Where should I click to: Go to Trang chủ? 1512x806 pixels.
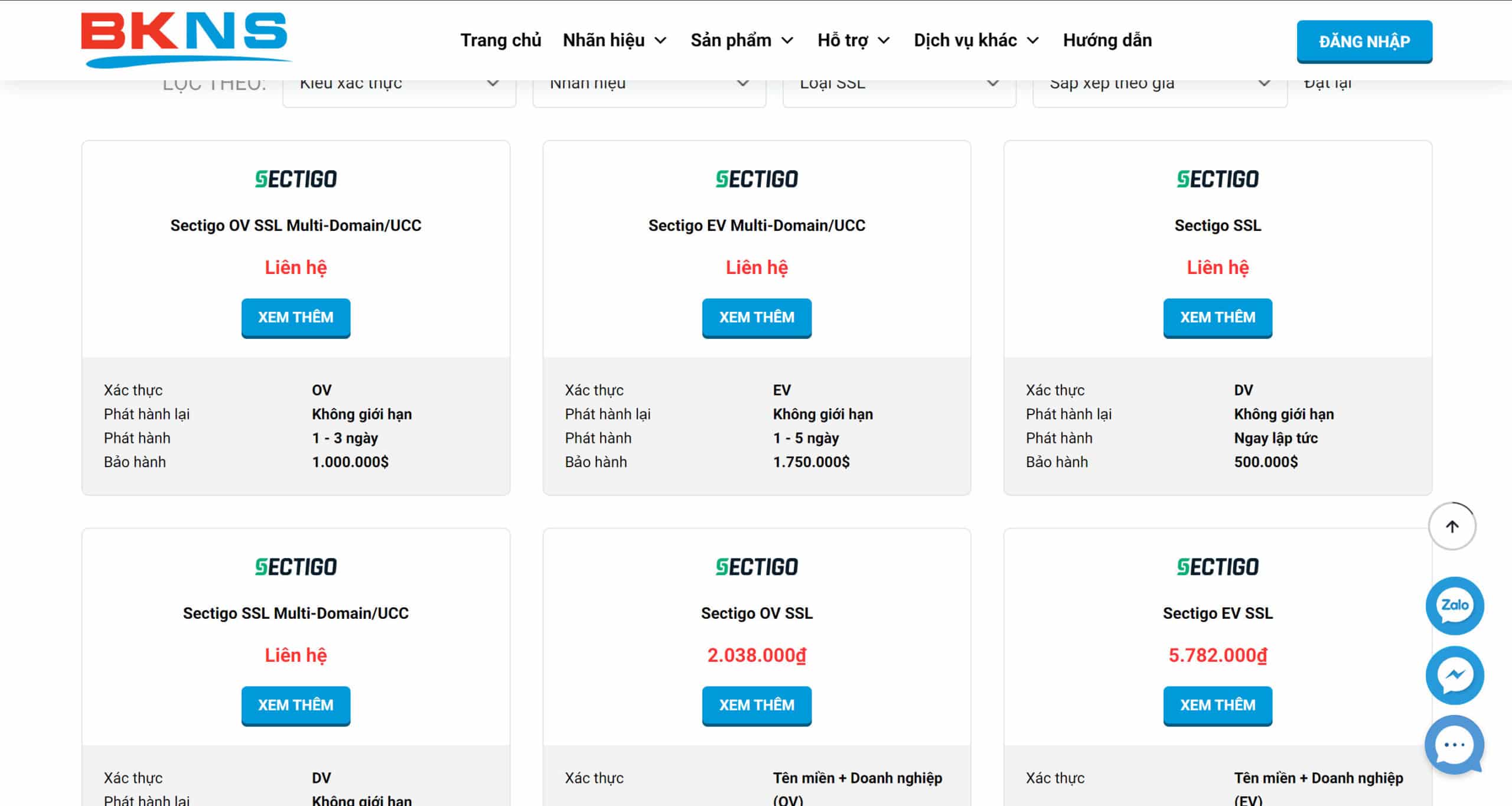501,40
